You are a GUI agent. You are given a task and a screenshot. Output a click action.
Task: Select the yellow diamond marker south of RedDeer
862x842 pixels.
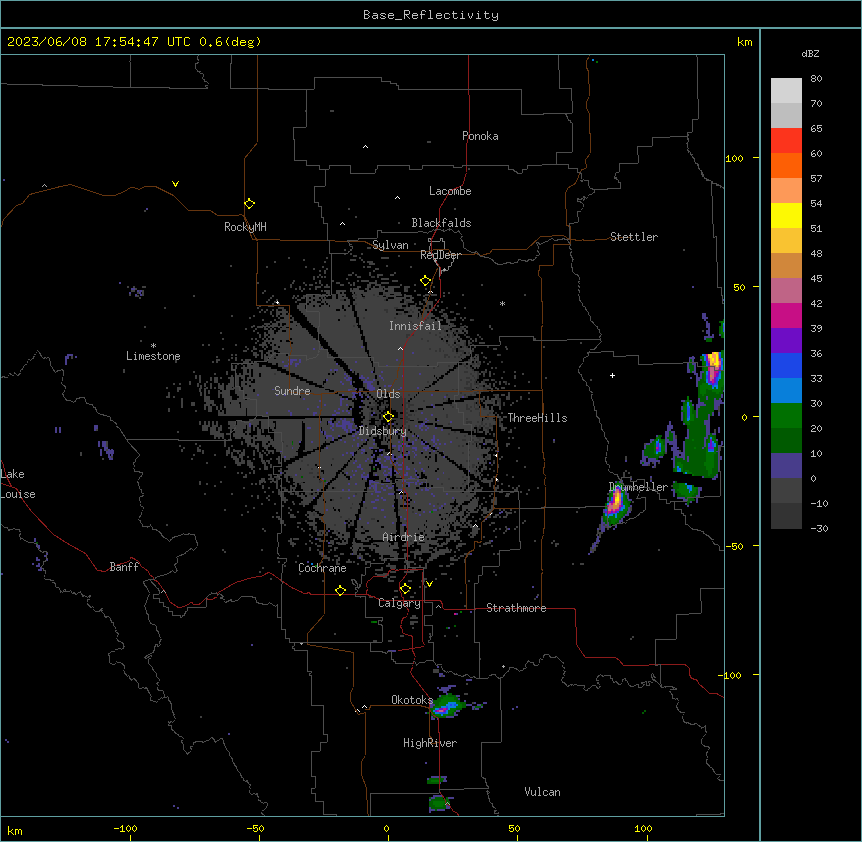pos(426,281)
